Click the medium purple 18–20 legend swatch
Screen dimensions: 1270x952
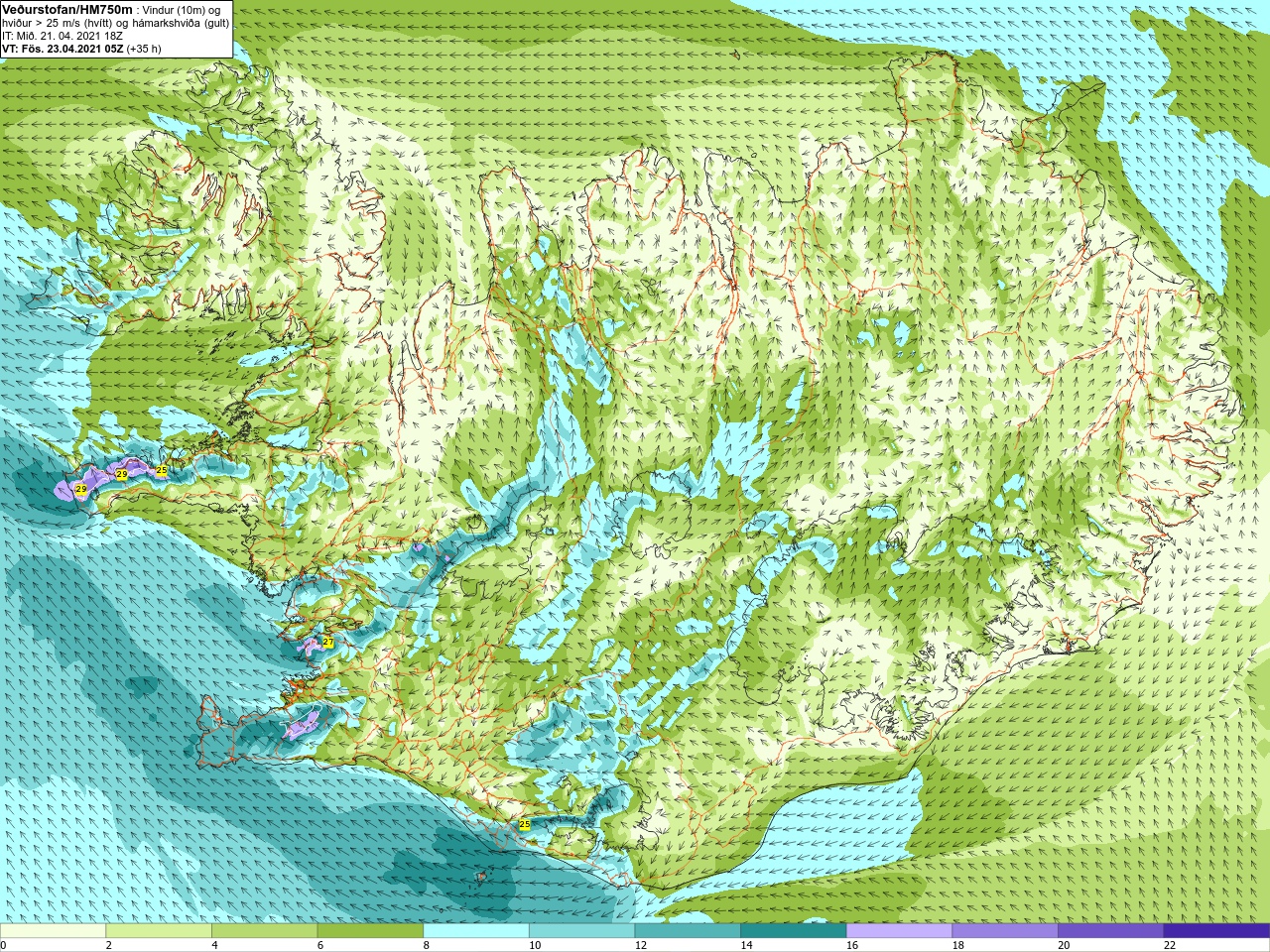click(x=1005, y=931)
